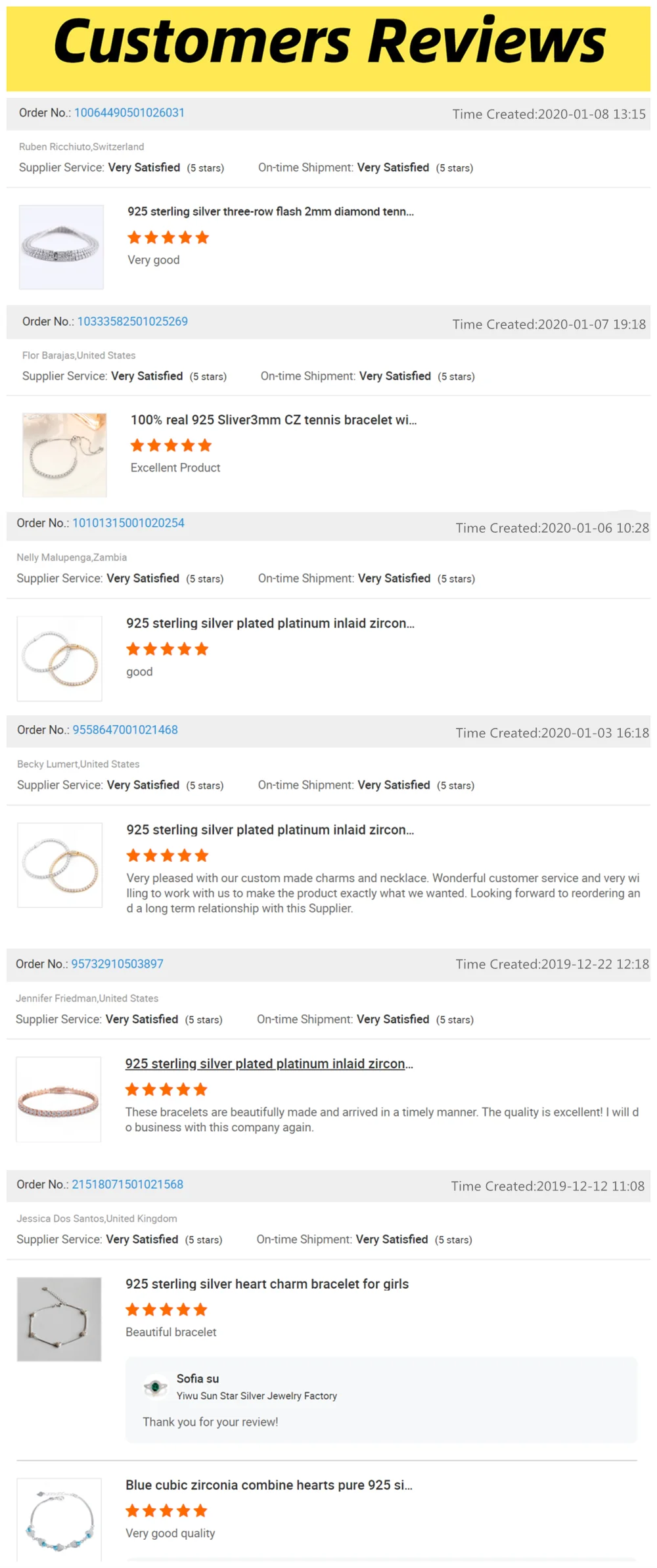Open the underlined '925 sterling silver plated platinum' product link
Screen dimensions: 657x1568
(x=270, y=1064)
